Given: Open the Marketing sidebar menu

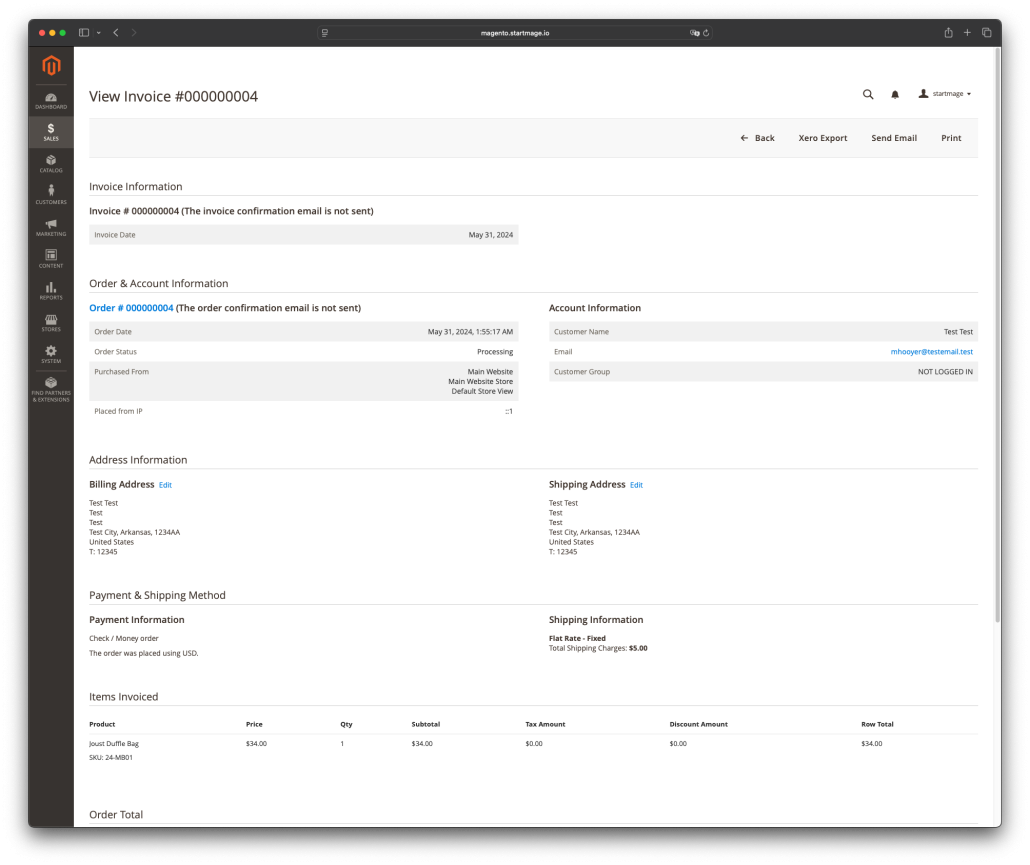Looking at the screenshot, I should (51, 227).
